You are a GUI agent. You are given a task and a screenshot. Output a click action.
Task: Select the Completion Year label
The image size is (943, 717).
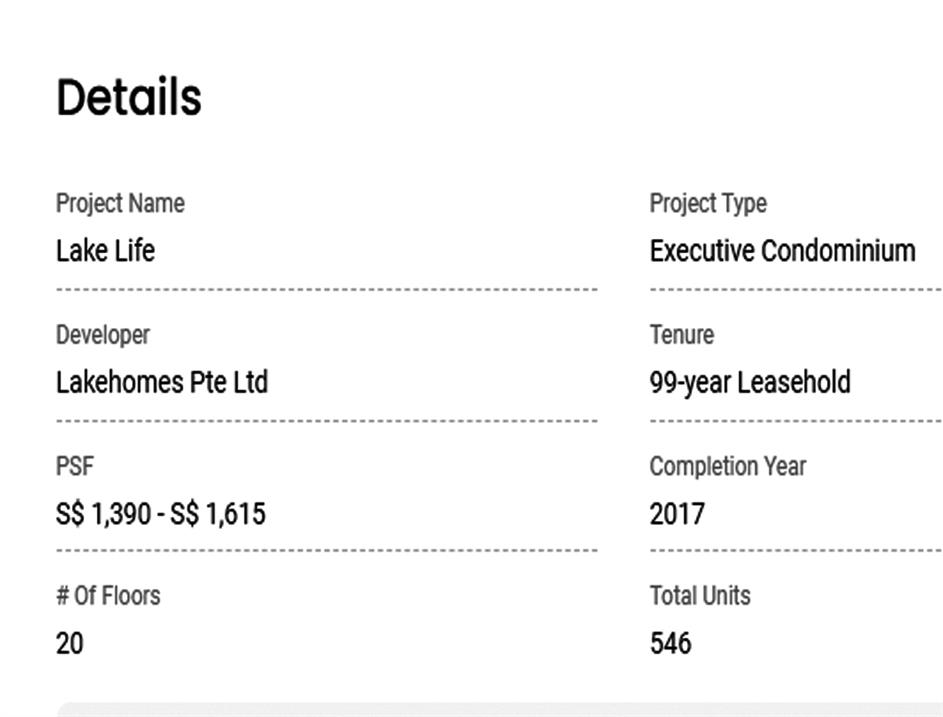pos(727,466)
